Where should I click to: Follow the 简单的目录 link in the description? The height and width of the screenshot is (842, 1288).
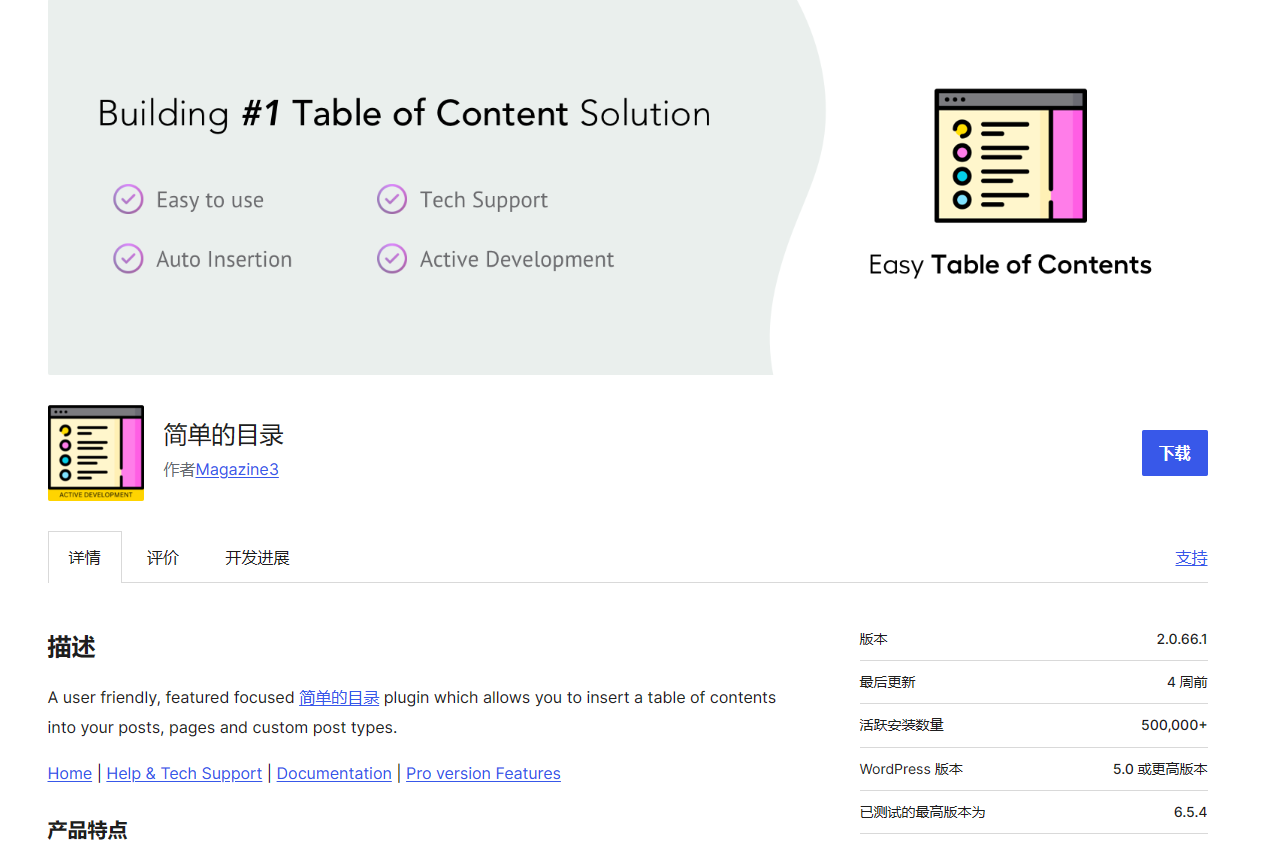point(339,697)
